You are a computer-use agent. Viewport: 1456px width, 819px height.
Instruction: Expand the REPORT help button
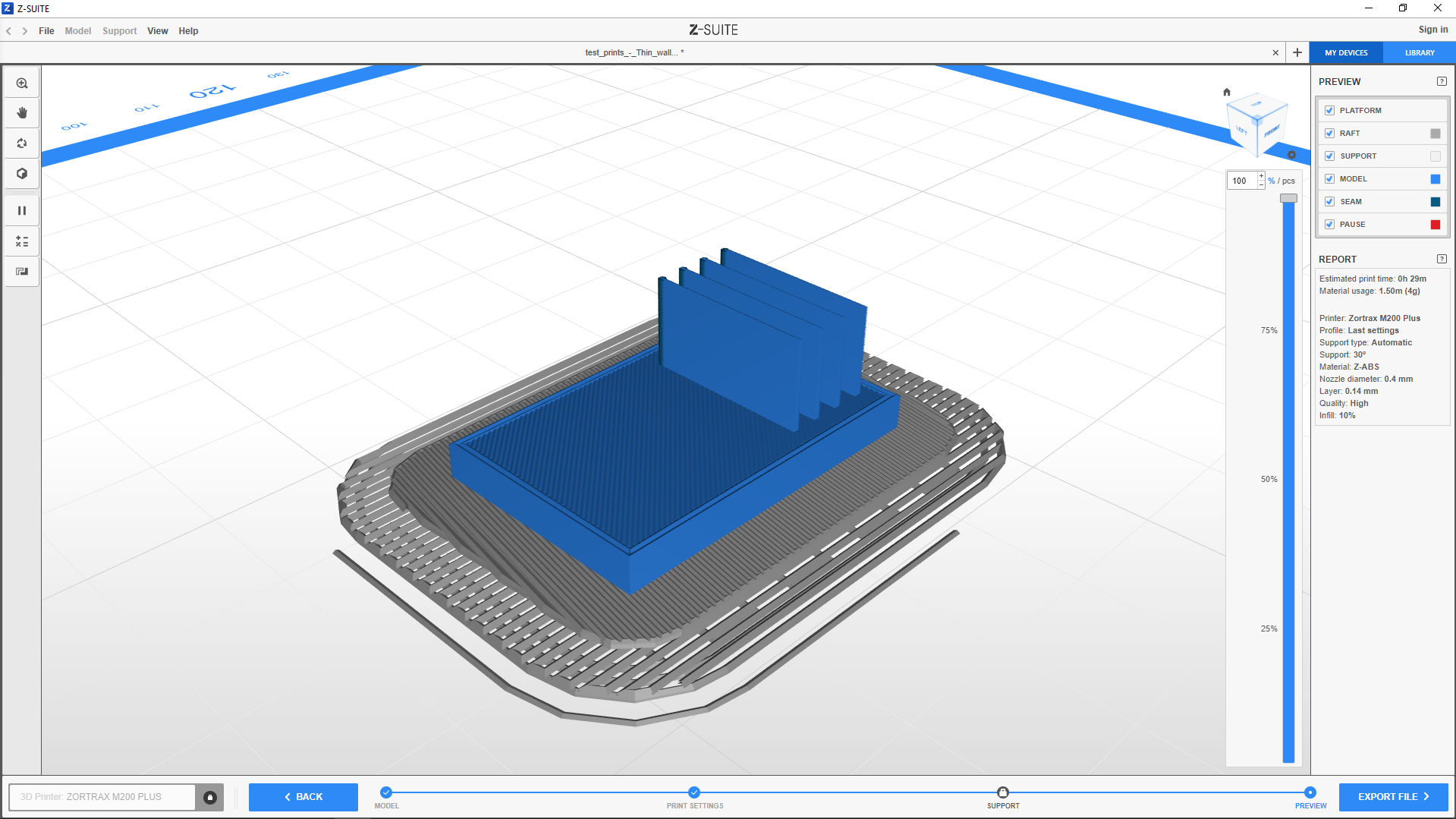click(1442, 259)
